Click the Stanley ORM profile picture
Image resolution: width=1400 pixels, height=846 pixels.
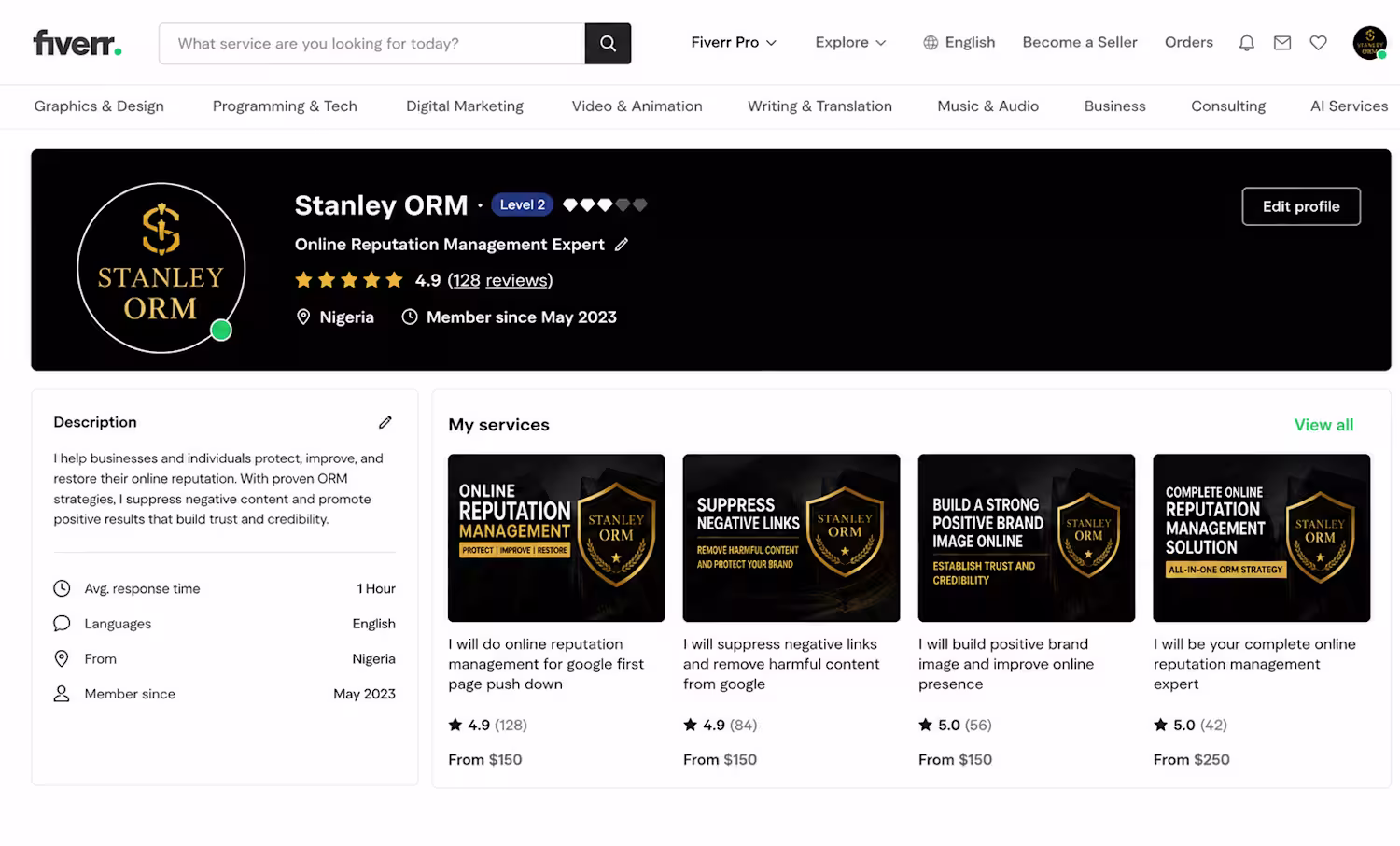(x=161, y=268)
